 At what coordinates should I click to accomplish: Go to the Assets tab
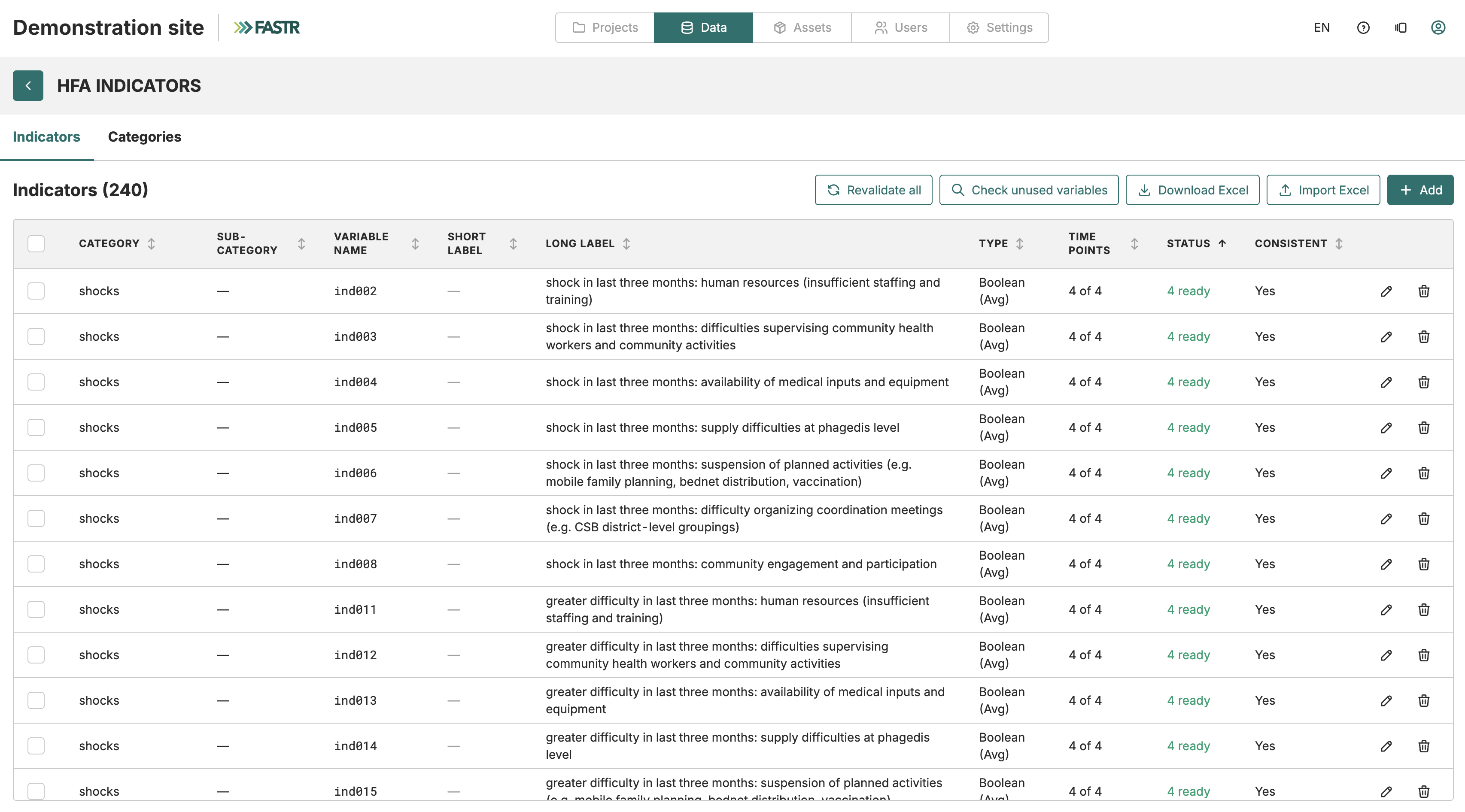pos(802,27)
